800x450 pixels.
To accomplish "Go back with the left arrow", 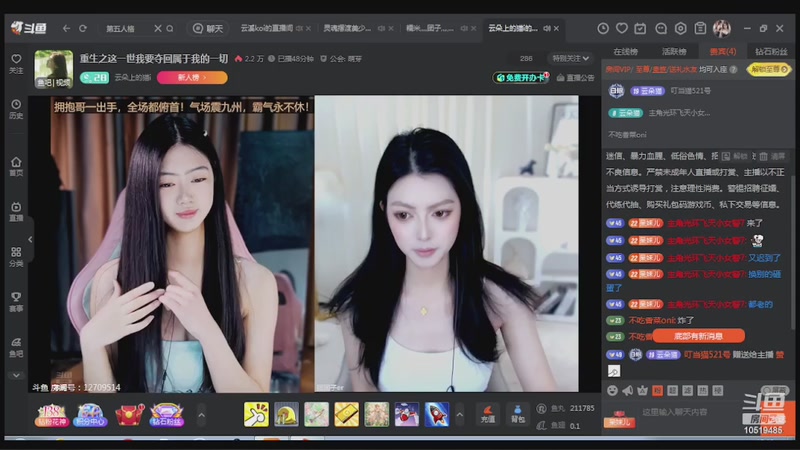I will click(x=66, y=29).
